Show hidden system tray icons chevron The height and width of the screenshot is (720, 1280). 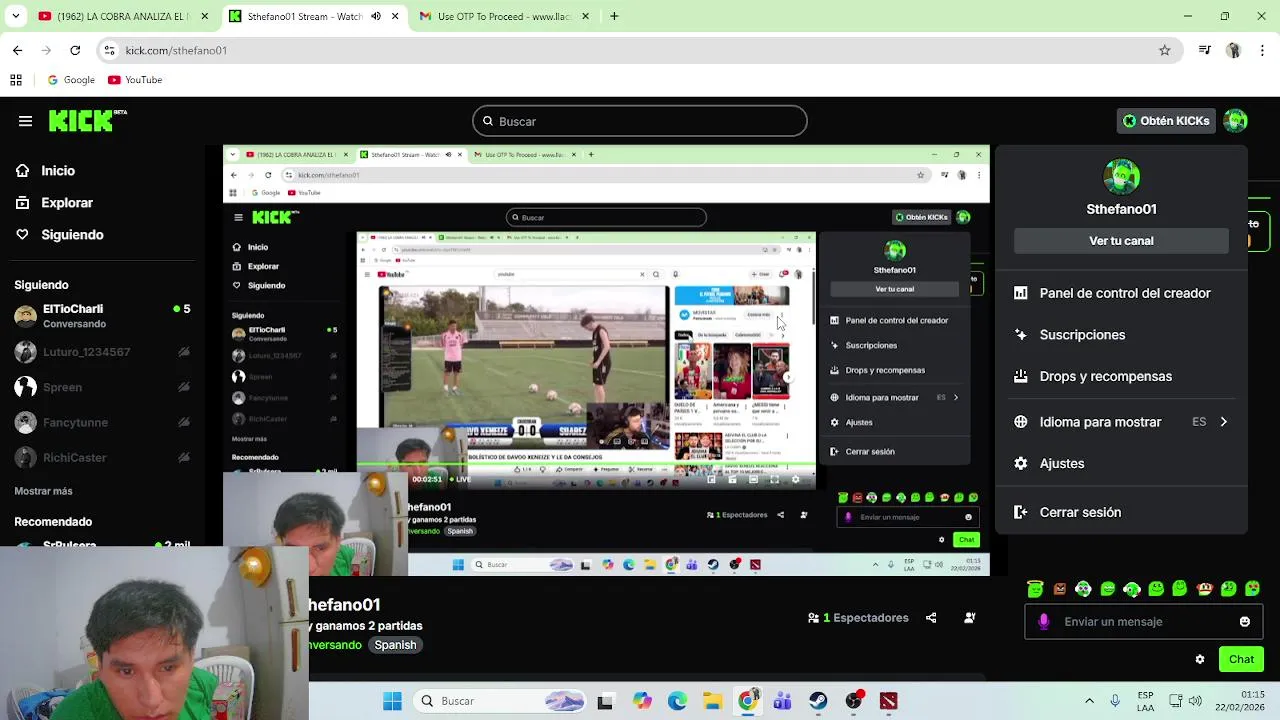1089,701
